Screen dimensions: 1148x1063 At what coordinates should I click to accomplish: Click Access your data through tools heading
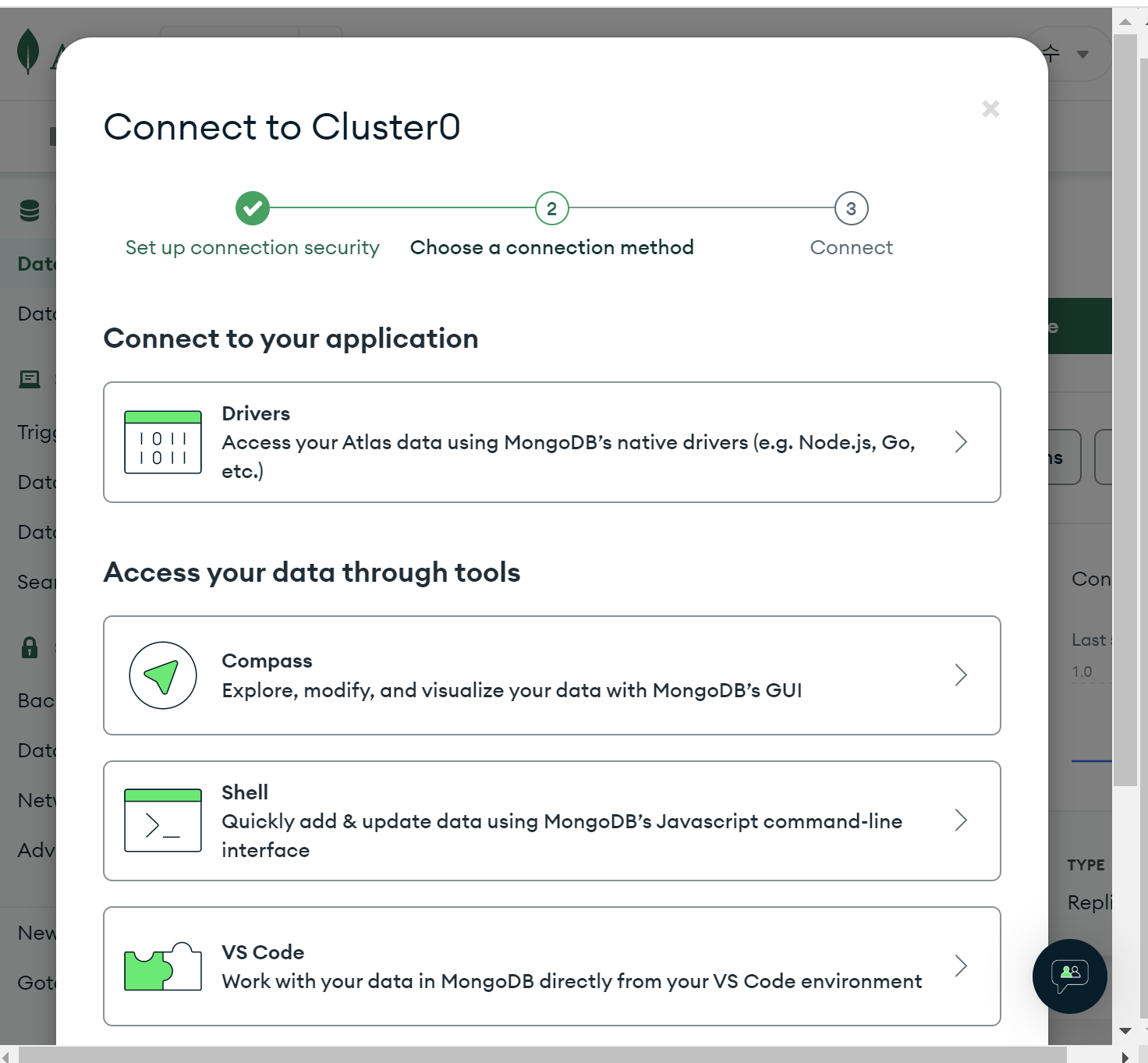[x=312, y=572]
